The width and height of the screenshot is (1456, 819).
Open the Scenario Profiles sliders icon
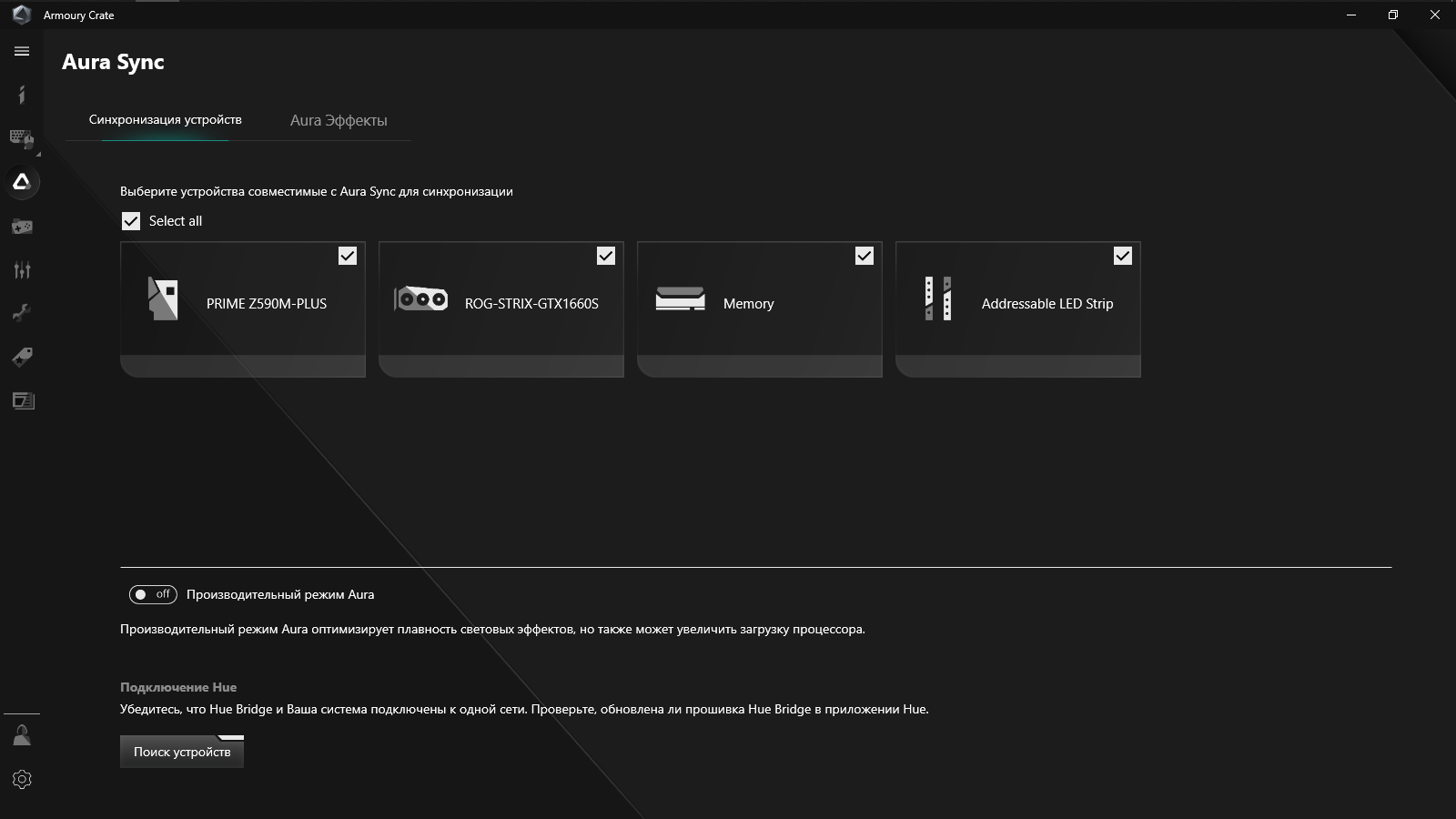pos(22,269)
